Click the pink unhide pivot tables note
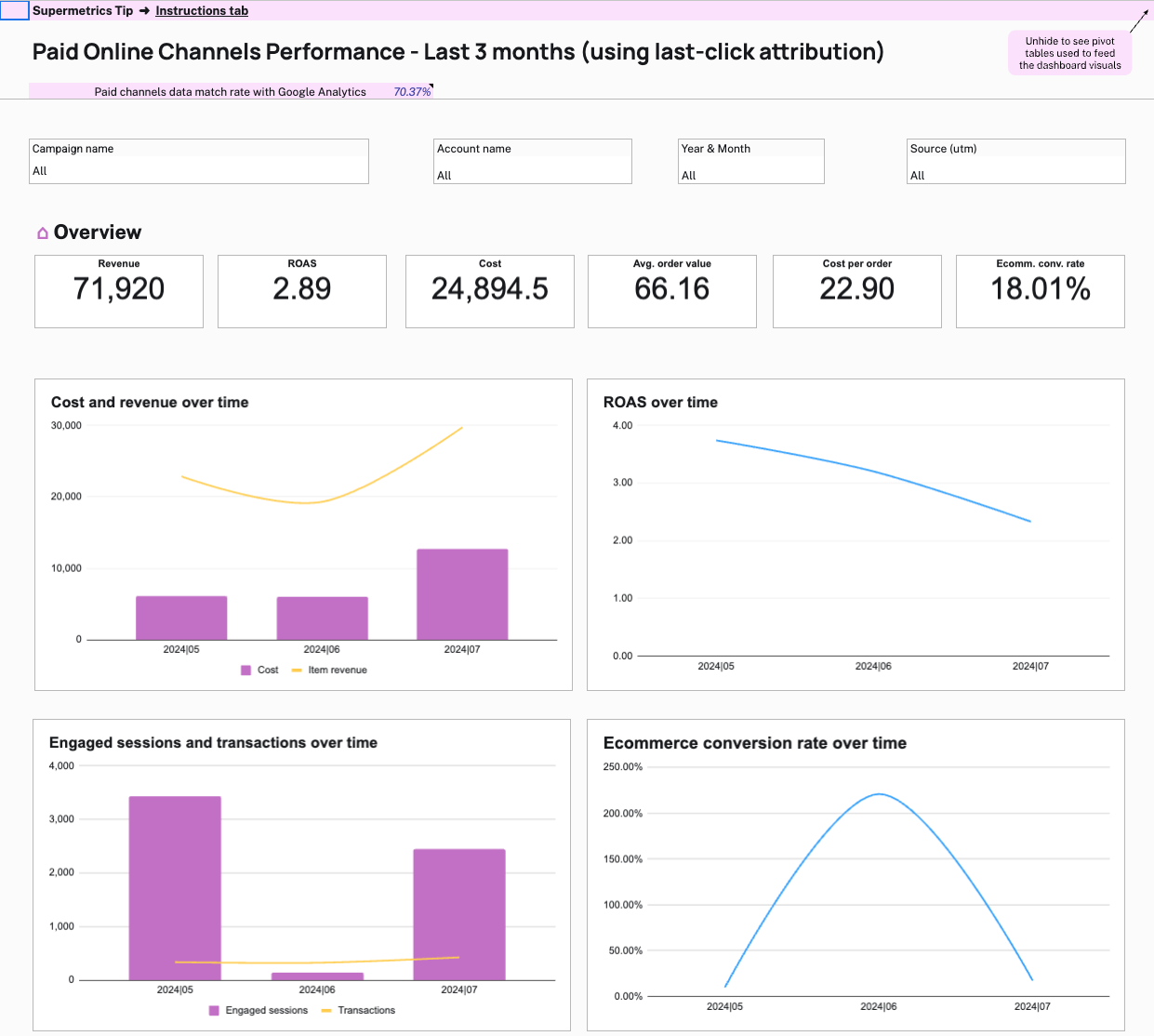Screen dimensions: 1154x1036 (x=1069, y=53)
